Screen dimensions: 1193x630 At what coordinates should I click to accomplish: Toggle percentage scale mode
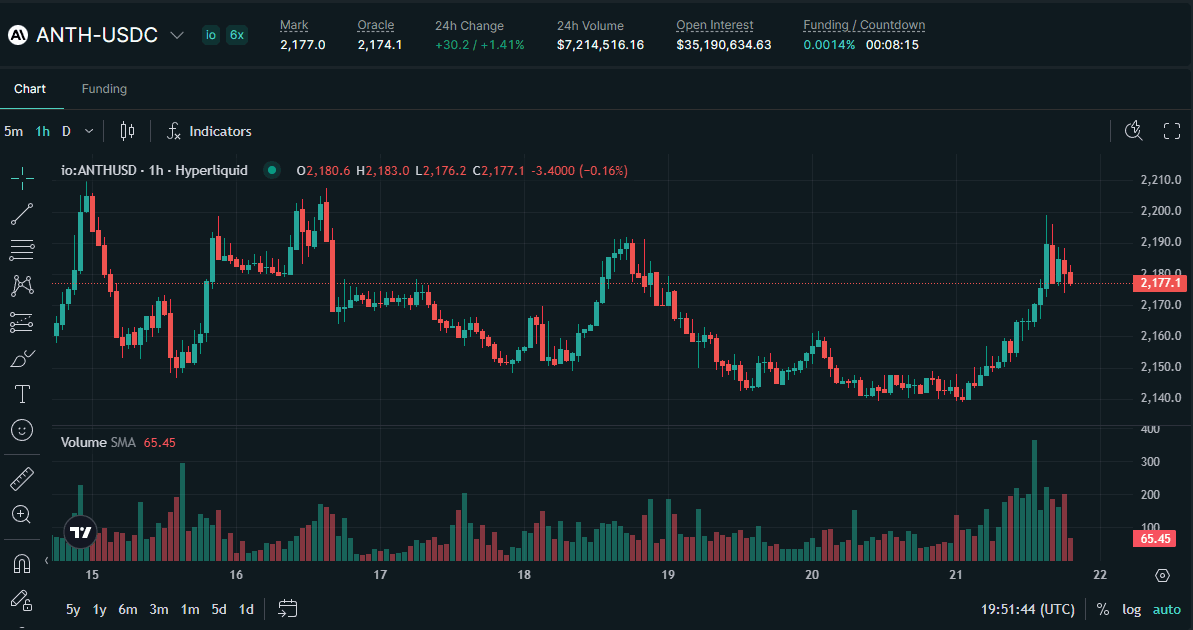pos(1102,609)
